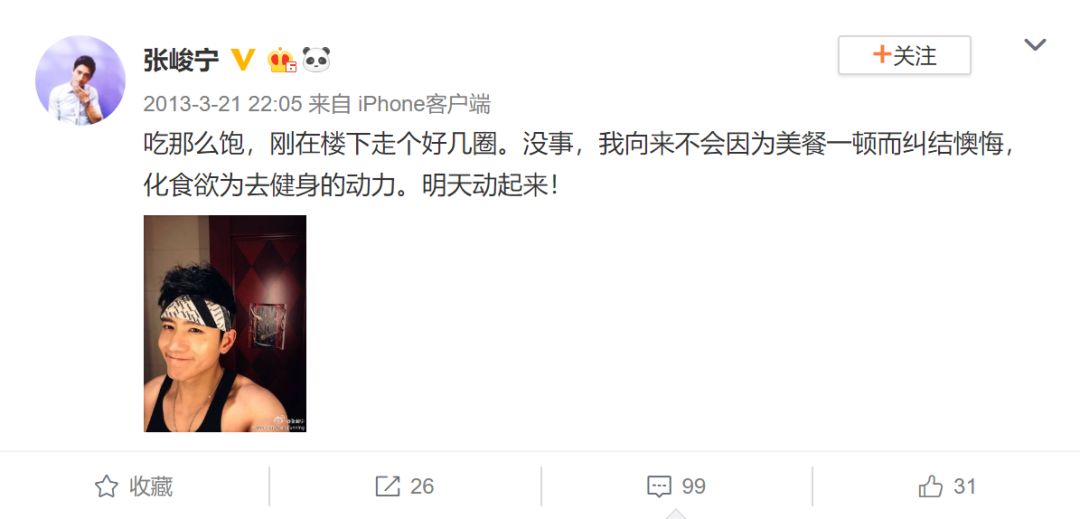Click the username 张峻宁
The width and height of the screenshot is (1080, 519).
pyautogui.click(x=180, y=60)
